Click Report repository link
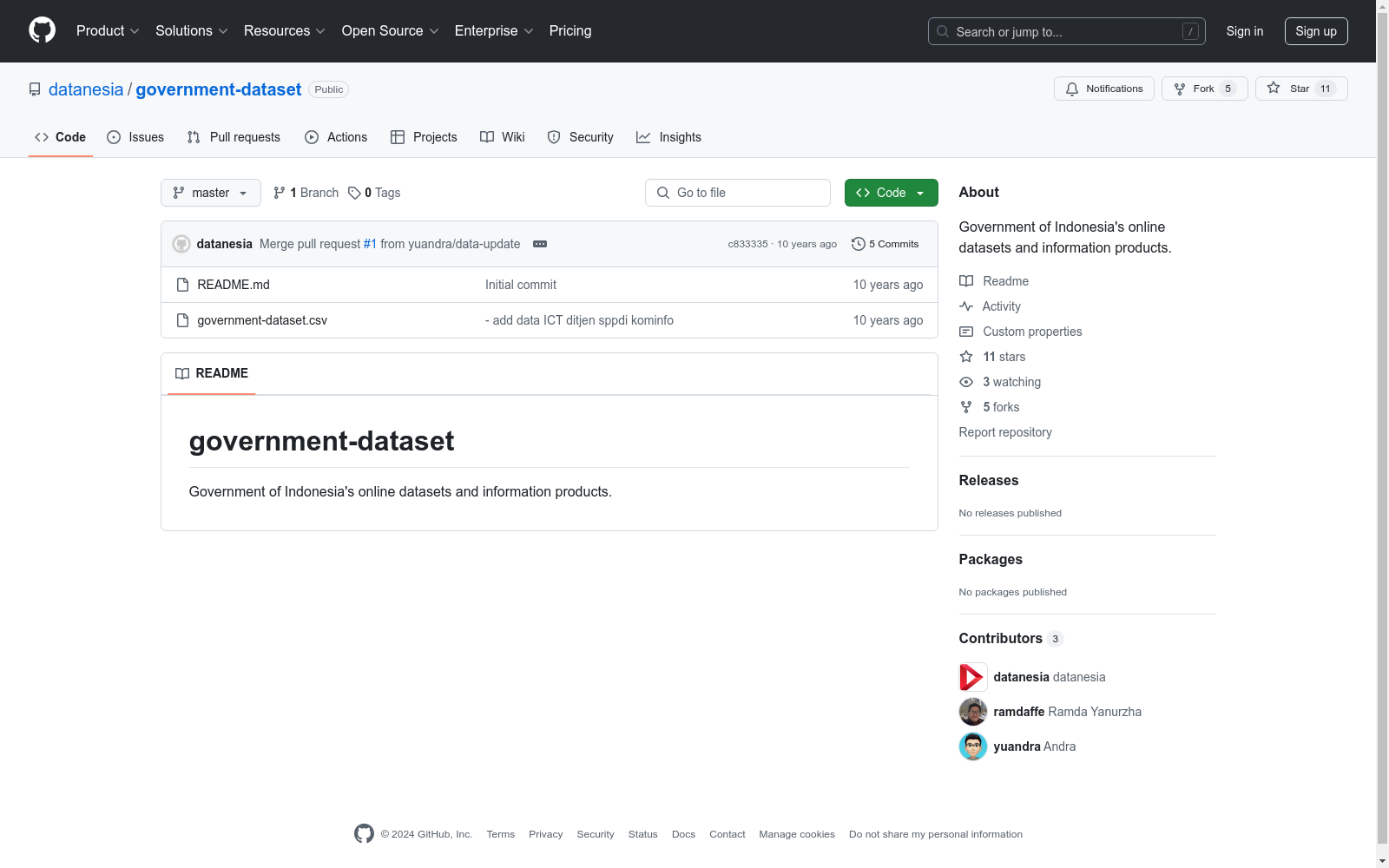Image resolution: width=1389 pixels, height=868 pixels. pyautogui.click(x=1005, y=432)
